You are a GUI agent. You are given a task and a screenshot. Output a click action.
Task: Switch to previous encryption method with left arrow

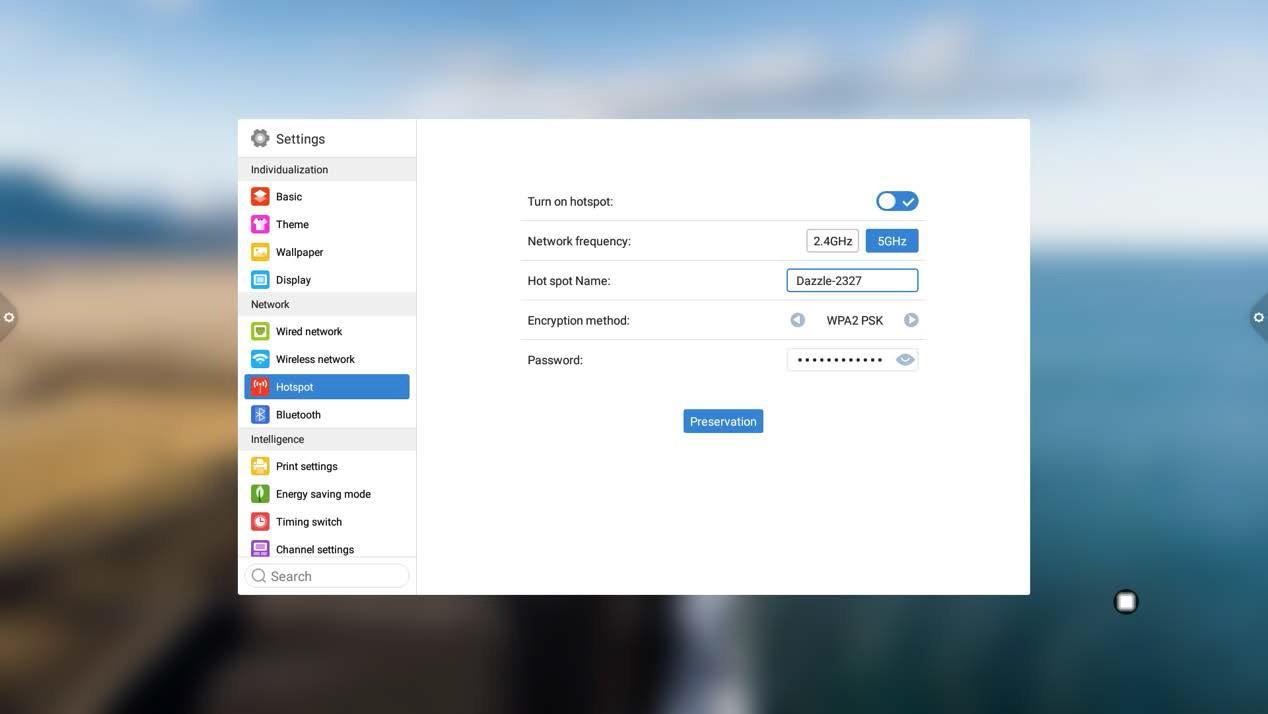(x=797, y=320)
